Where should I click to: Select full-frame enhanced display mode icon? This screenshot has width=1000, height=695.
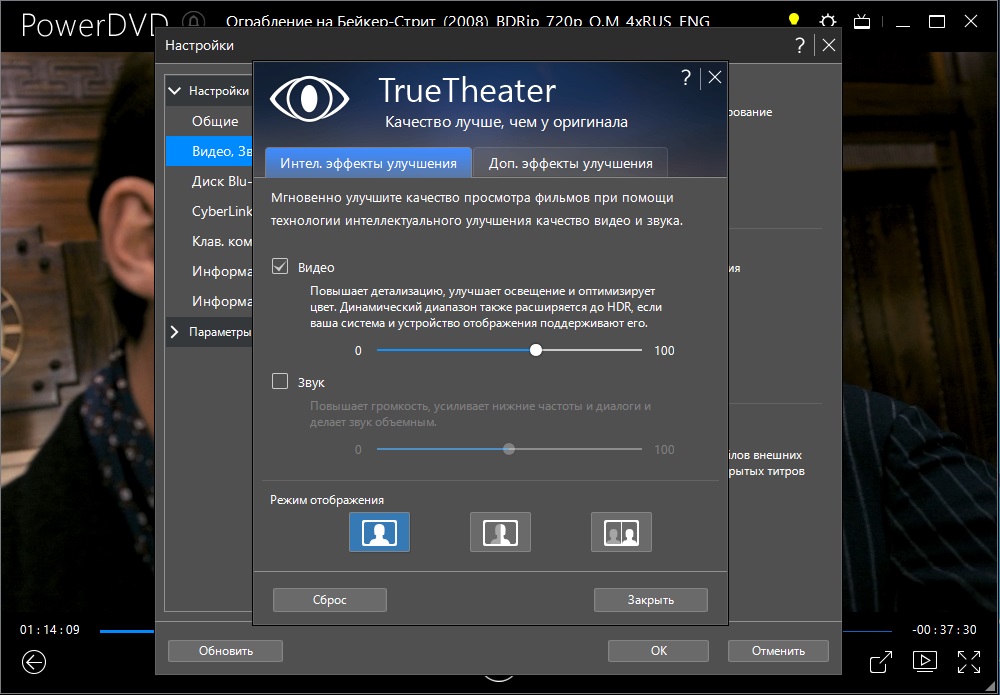[379, 532]
